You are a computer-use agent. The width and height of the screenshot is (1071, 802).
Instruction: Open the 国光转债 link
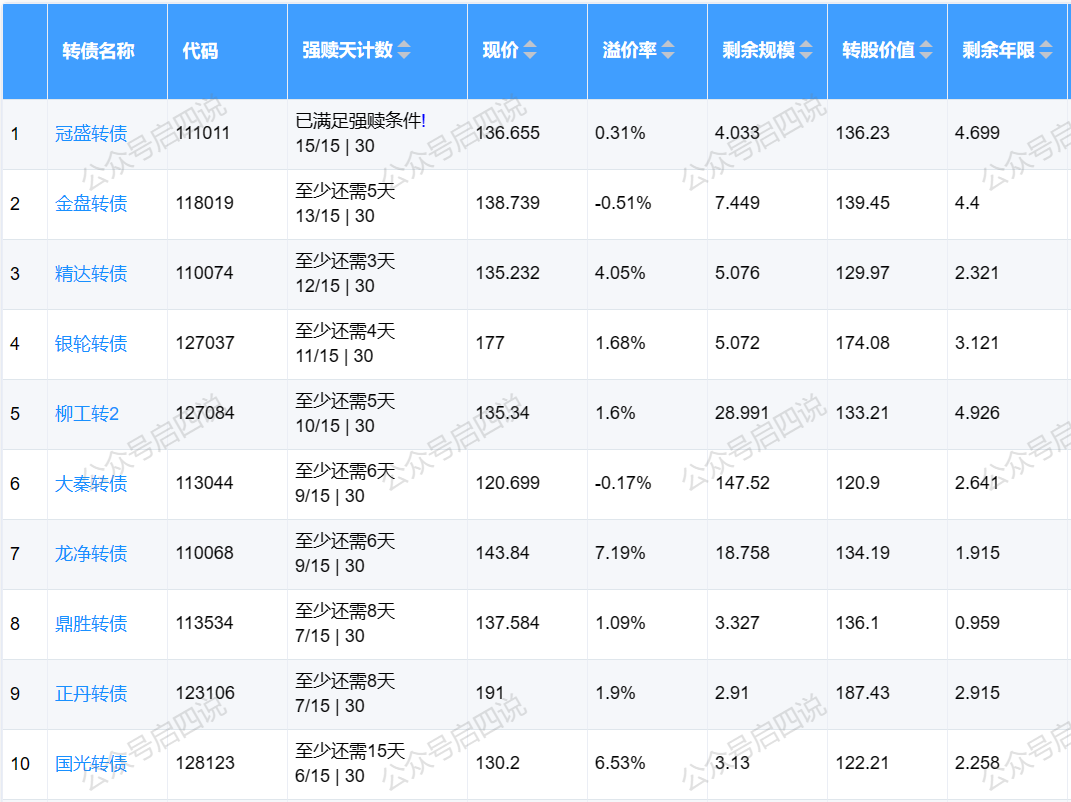tap(91, 763)
